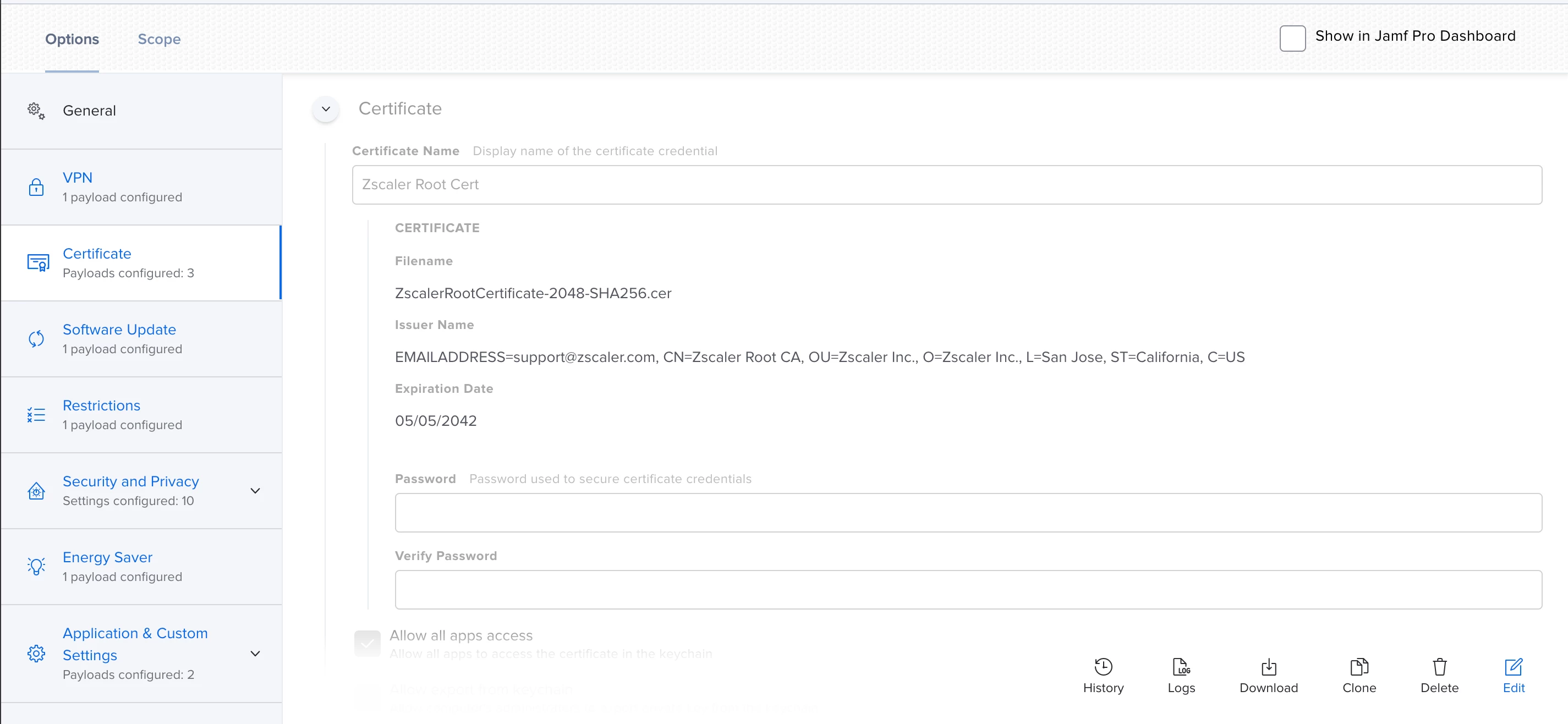The image size is (1568, 724).
Task: Select the Certificate payload label
Action: point(97,253)
